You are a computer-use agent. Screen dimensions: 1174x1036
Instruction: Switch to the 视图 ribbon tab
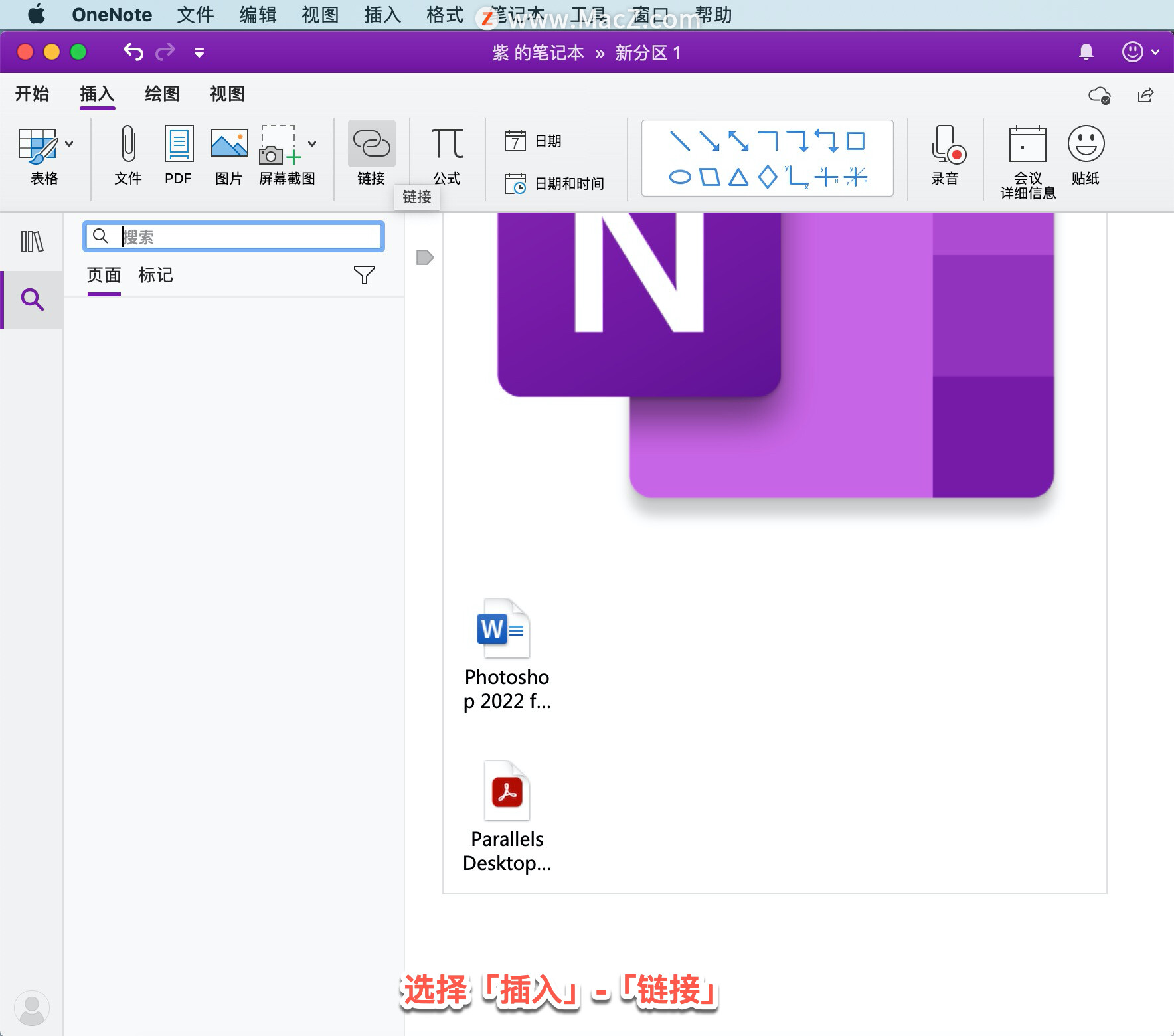pyautogui.click(x=228, y=94)
